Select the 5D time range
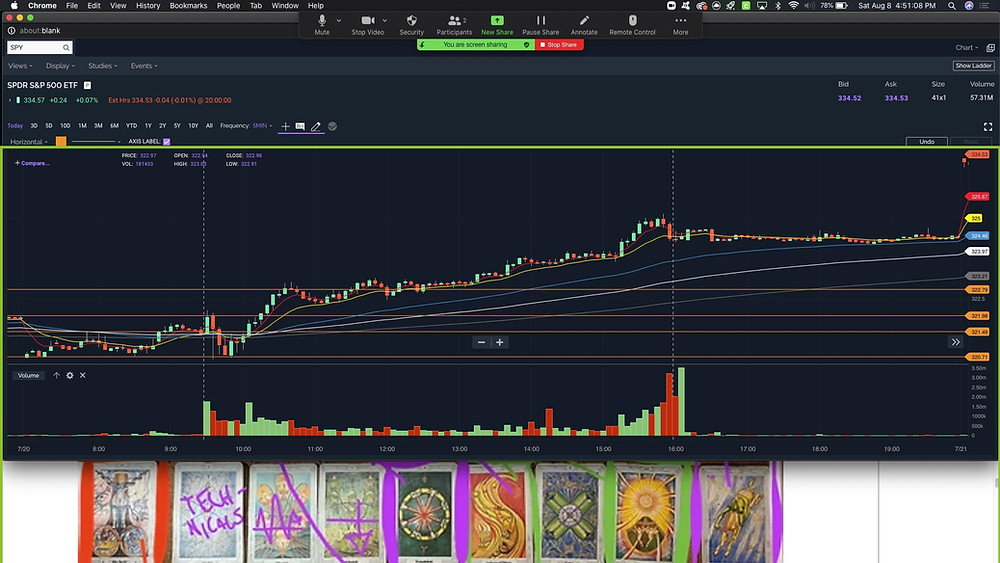Image resolution: width=1000 pixels, height=563 pixels. [48, 126]
